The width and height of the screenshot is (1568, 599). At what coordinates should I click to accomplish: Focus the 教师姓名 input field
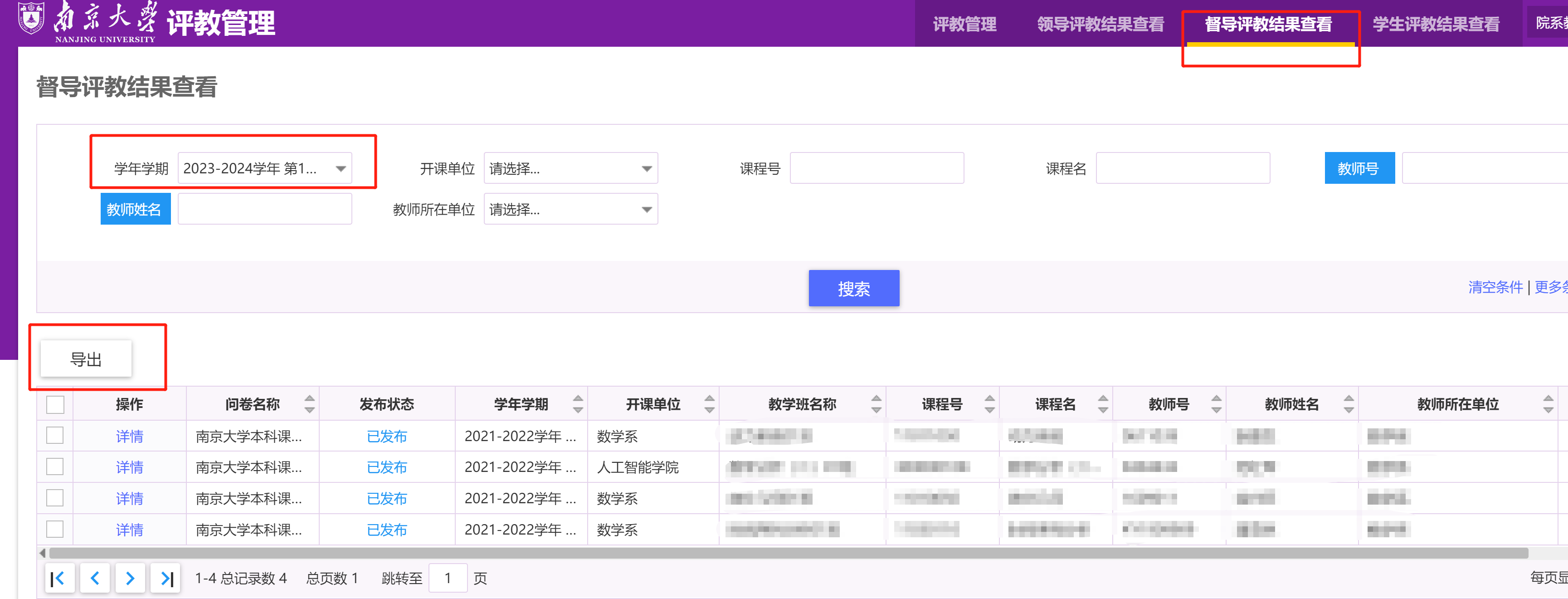click(265, 209)
